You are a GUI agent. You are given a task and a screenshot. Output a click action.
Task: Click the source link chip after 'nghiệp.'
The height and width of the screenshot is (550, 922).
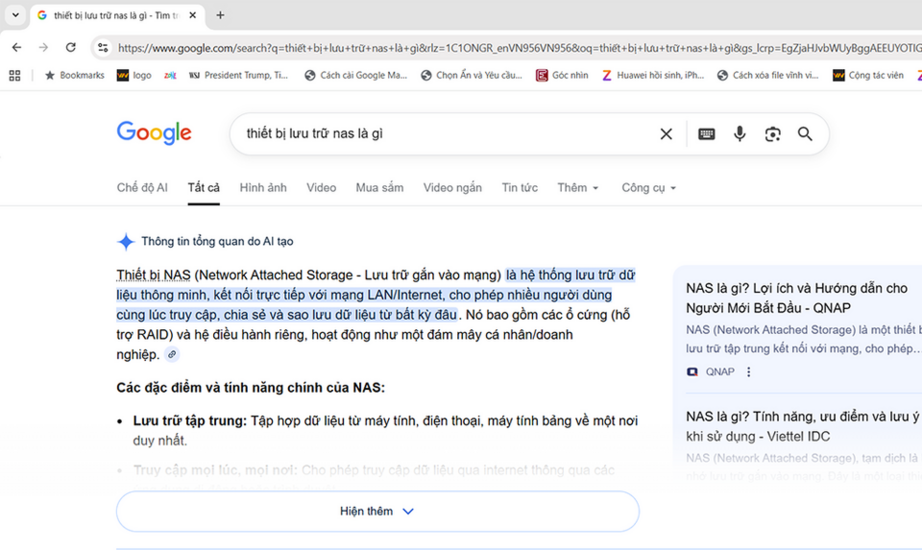pyautogui.click(x=172, y=355)
